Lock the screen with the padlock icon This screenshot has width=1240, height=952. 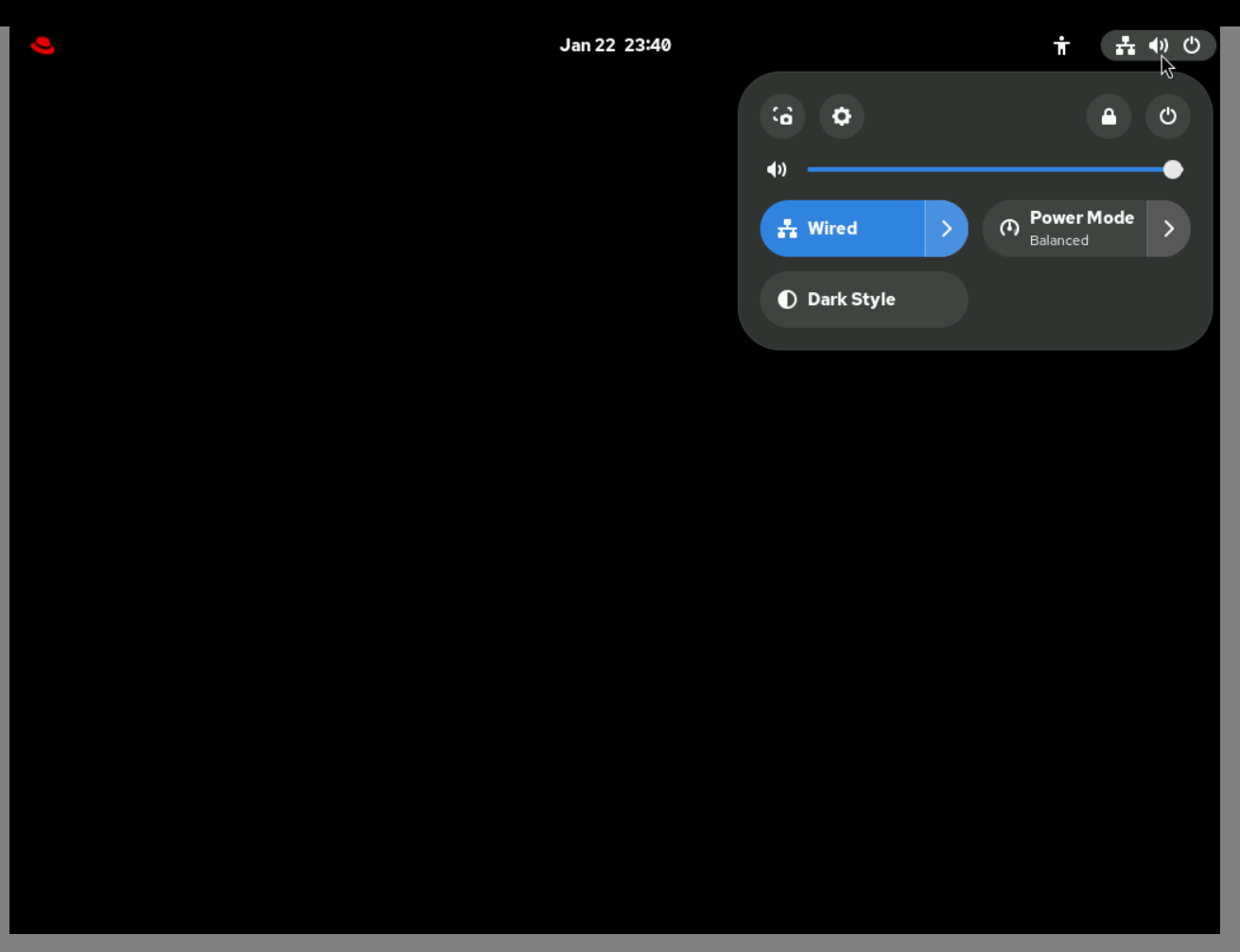(1109, 116)
